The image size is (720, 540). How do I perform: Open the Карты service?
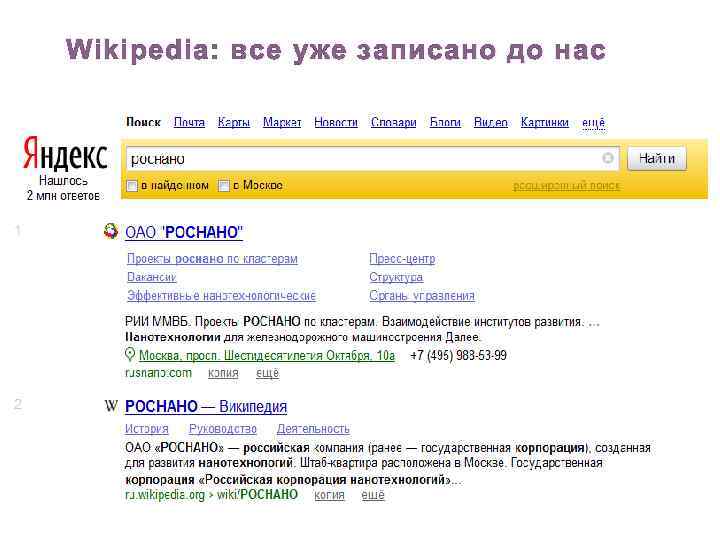(x=234, y=123)
